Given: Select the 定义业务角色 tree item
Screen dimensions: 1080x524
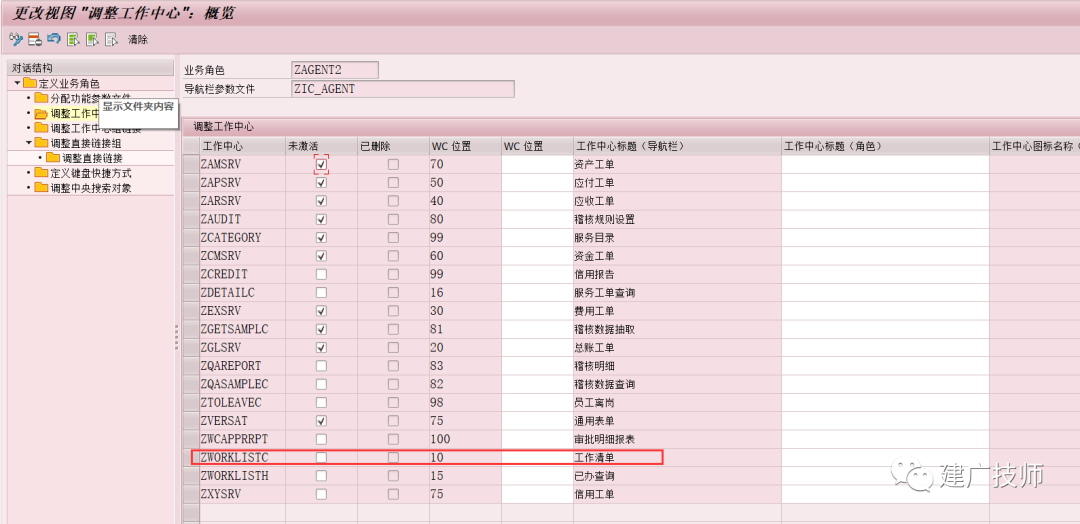Looking at the screenshot, I should (69, 83).
